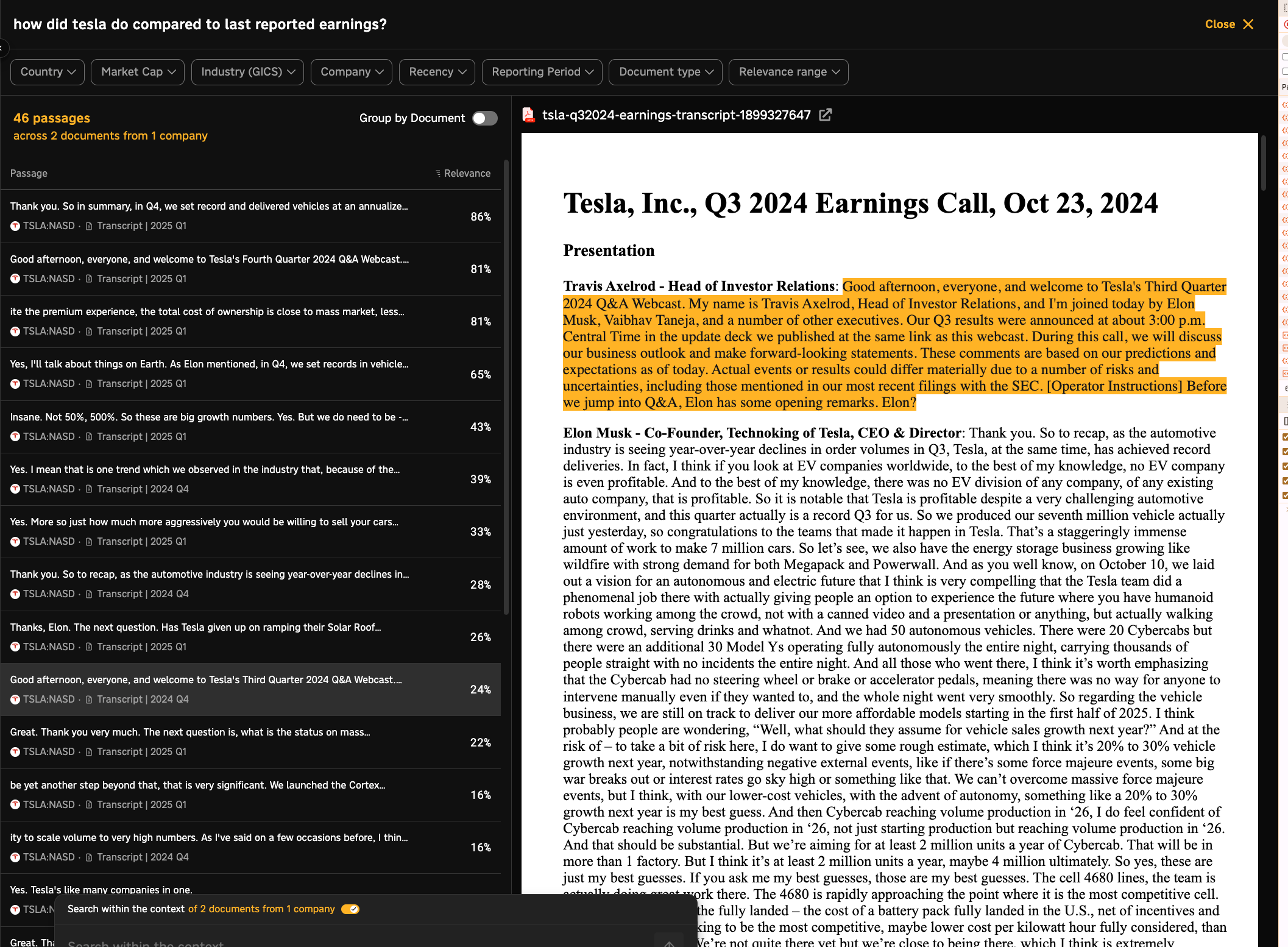Open passage about ramping Solar Roof
The image size is (1288, 947).
(250, 637)
